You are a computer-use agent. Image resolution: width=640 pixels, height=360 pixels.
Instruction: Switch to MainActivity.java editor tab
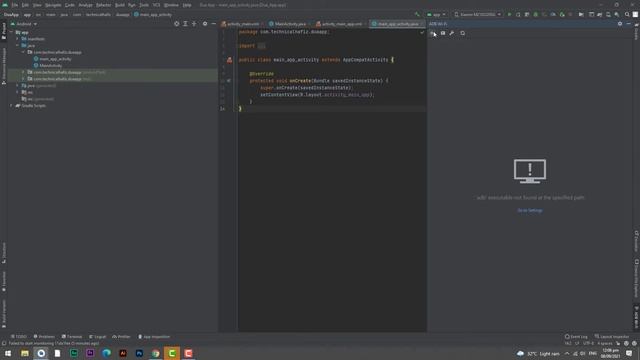[290, 24]
